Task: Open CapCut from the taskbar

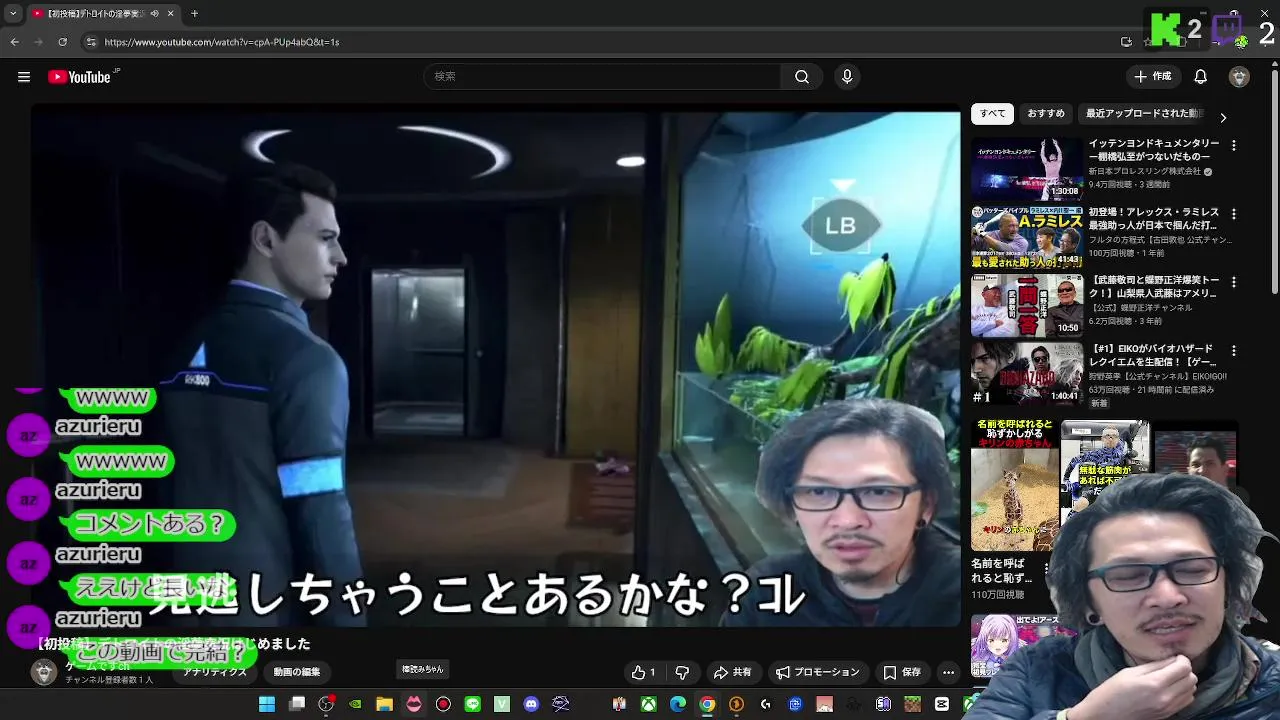Action: pyautogui.click(x=942, y=704)
